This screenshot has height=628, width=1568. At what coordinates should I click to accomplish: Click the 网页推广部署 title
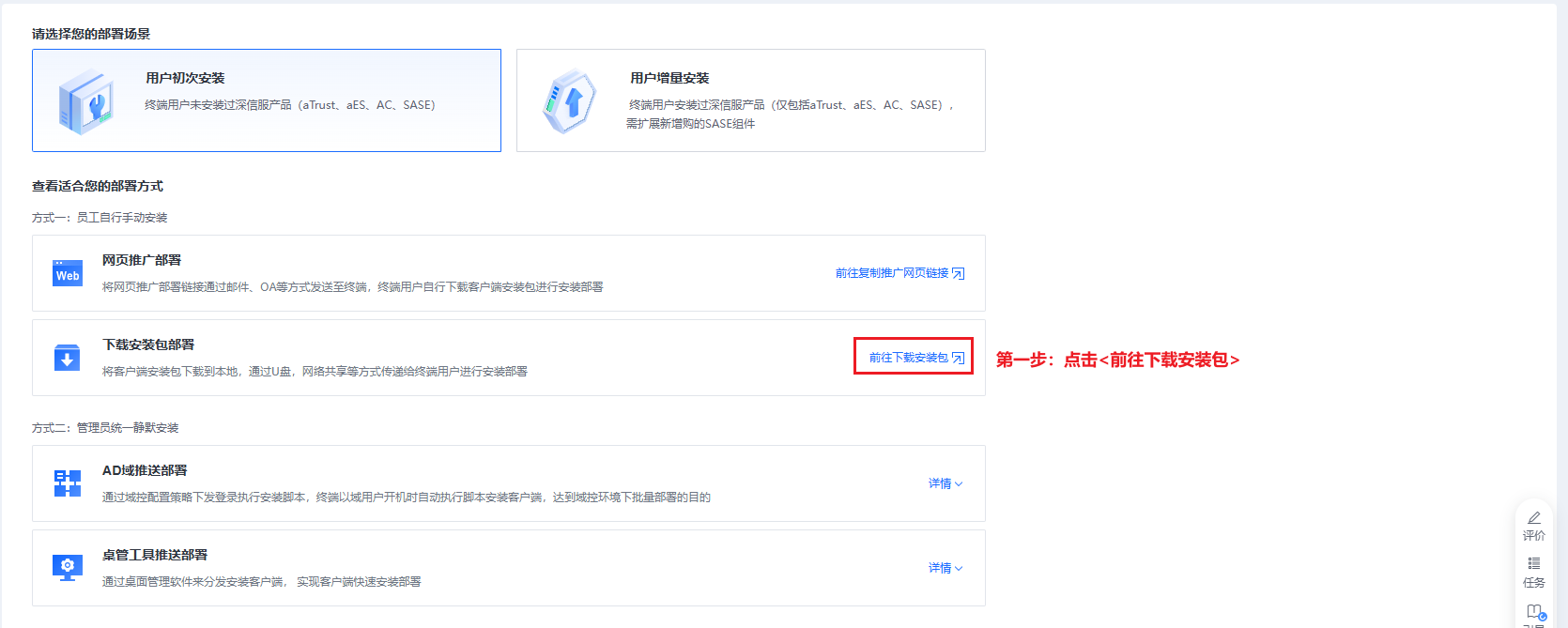pos(142,260)
